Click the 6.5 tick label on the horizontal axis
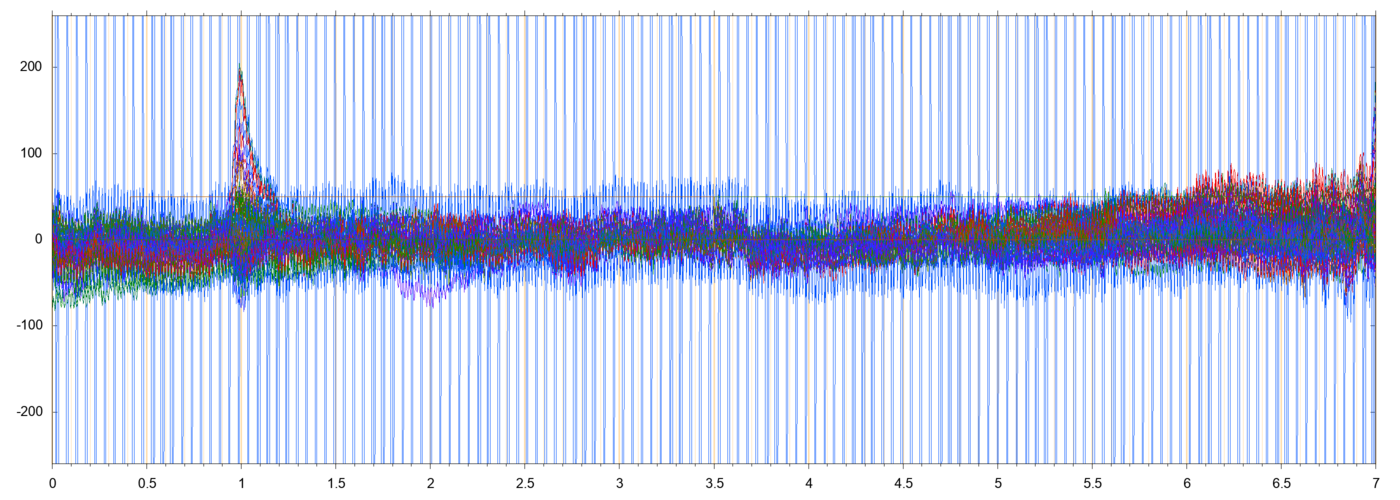This screenshot has height=500, width=1400. (1281, 482)
